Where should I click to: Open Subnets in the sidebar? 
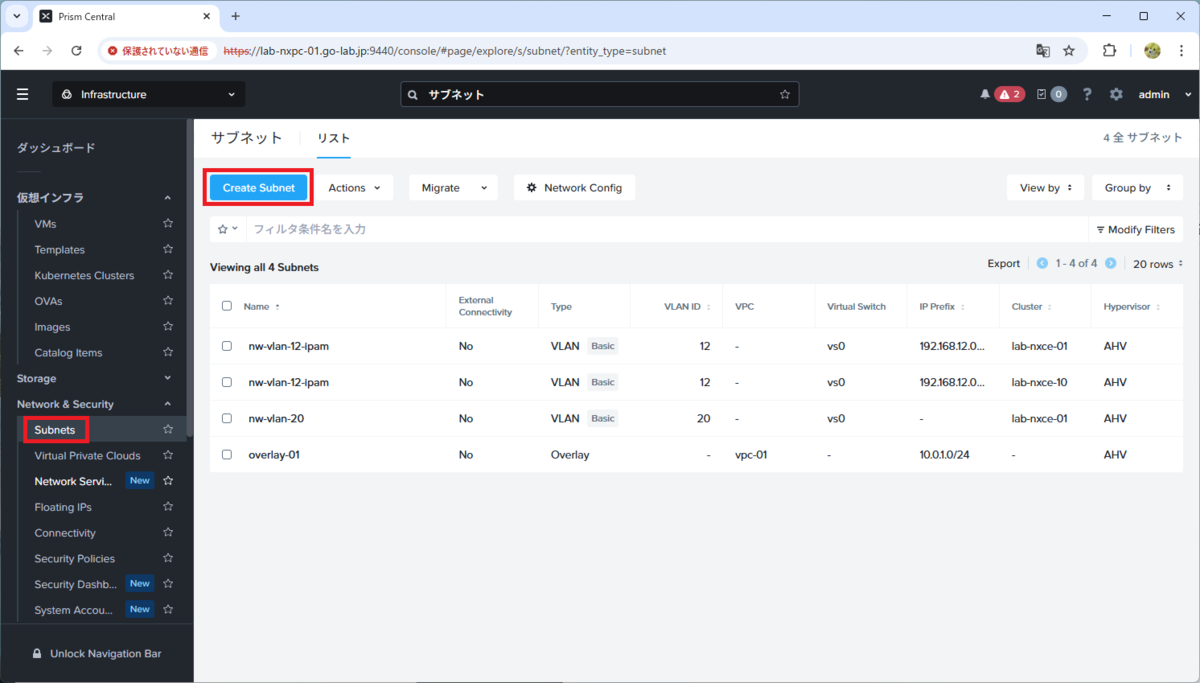click(55, 430)
